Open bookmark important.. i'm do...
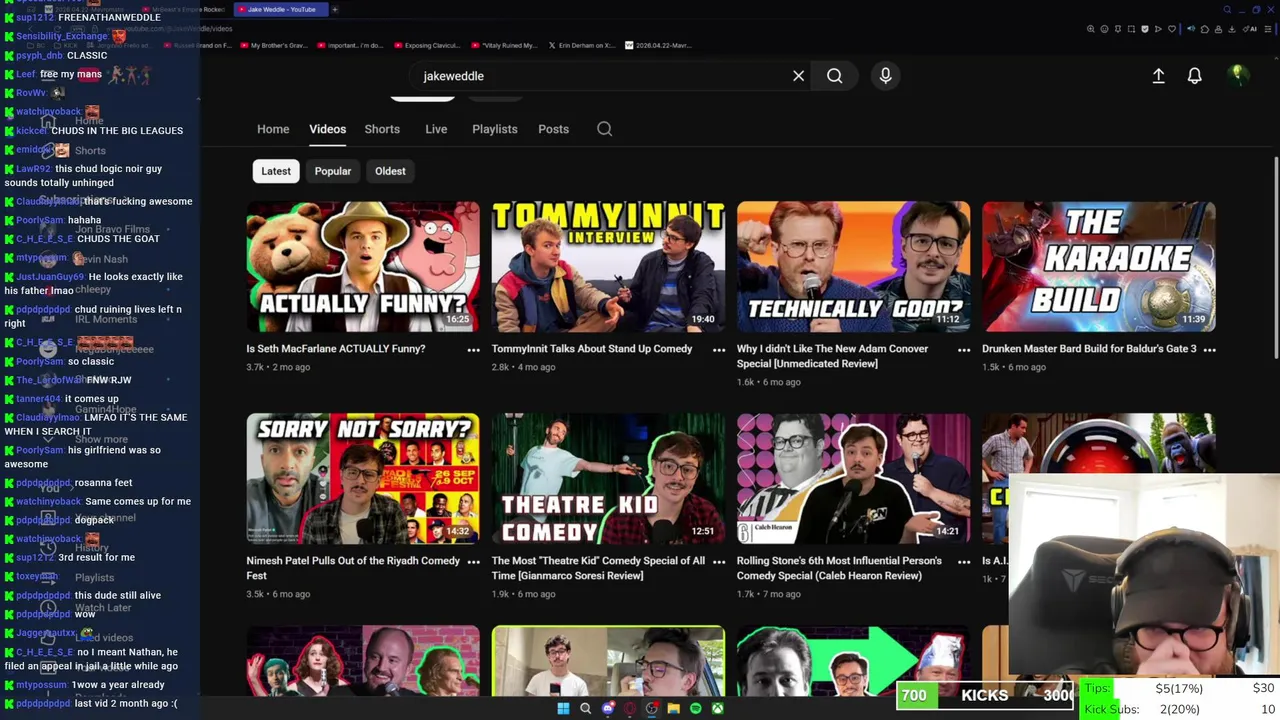 [x=350, y=45]
